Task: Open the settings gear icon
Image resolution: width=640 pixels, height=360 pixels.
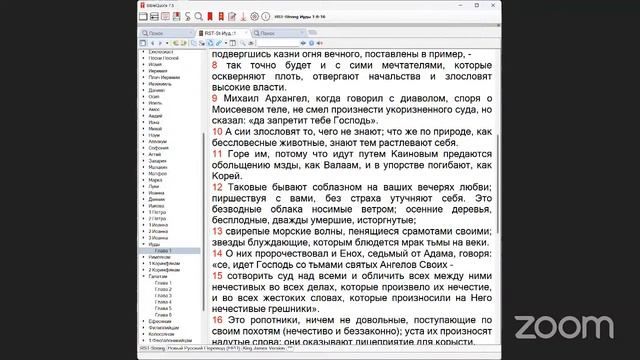Action: click(x=254, y=16)
